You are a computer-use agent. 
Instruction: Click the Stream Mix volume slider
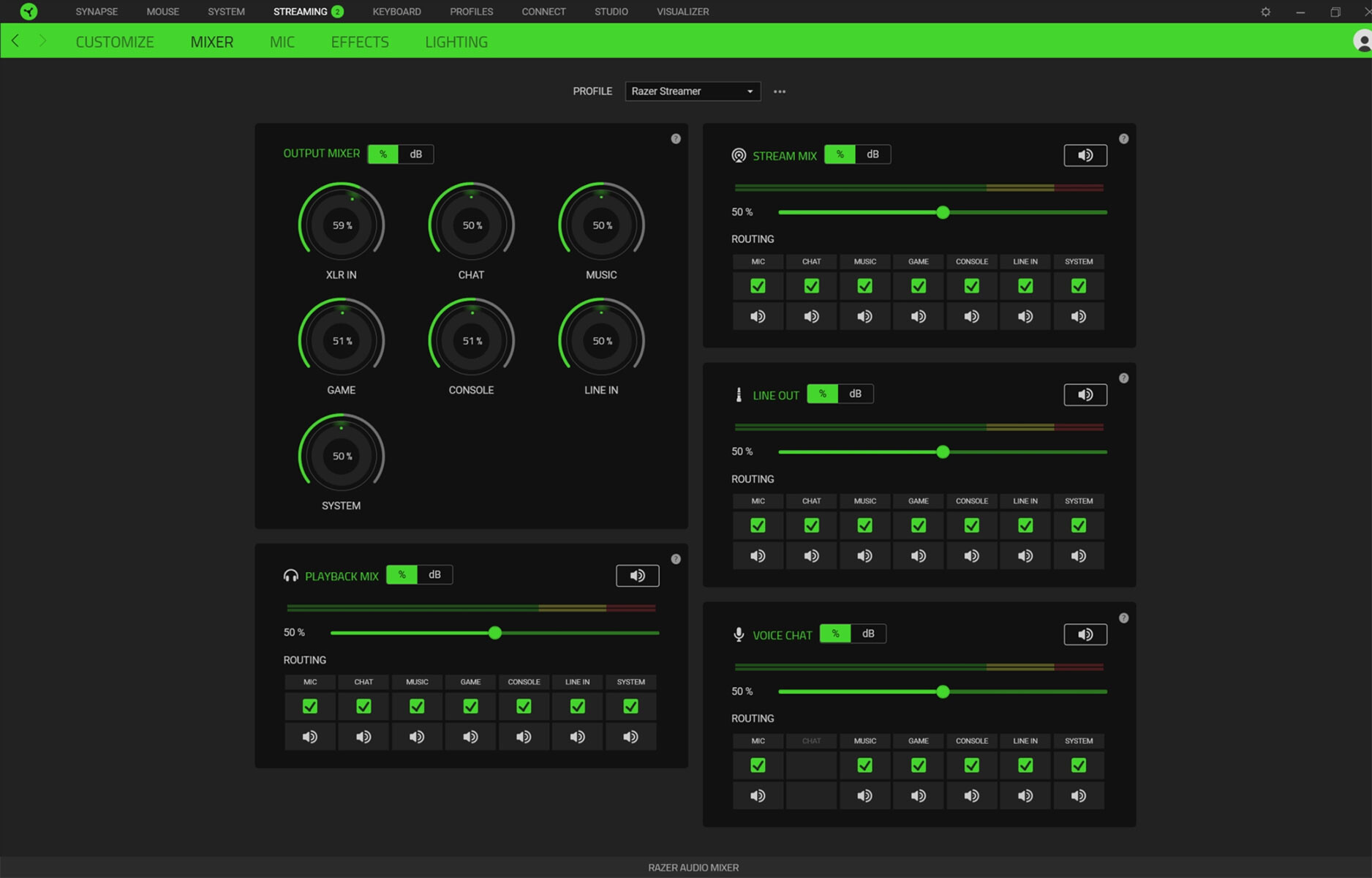(943, 212)
